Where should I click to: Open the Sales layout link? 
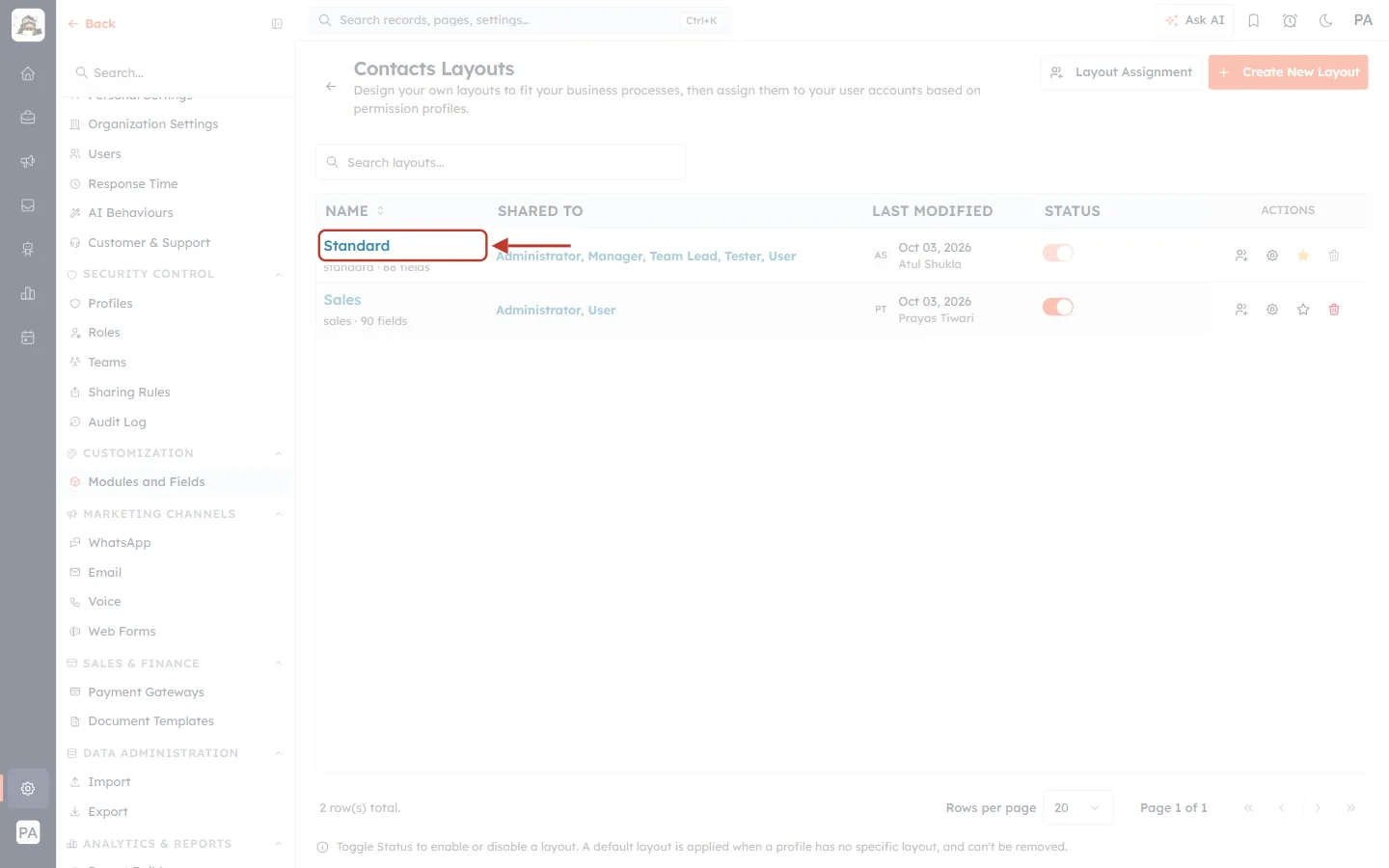click(342, 300)
